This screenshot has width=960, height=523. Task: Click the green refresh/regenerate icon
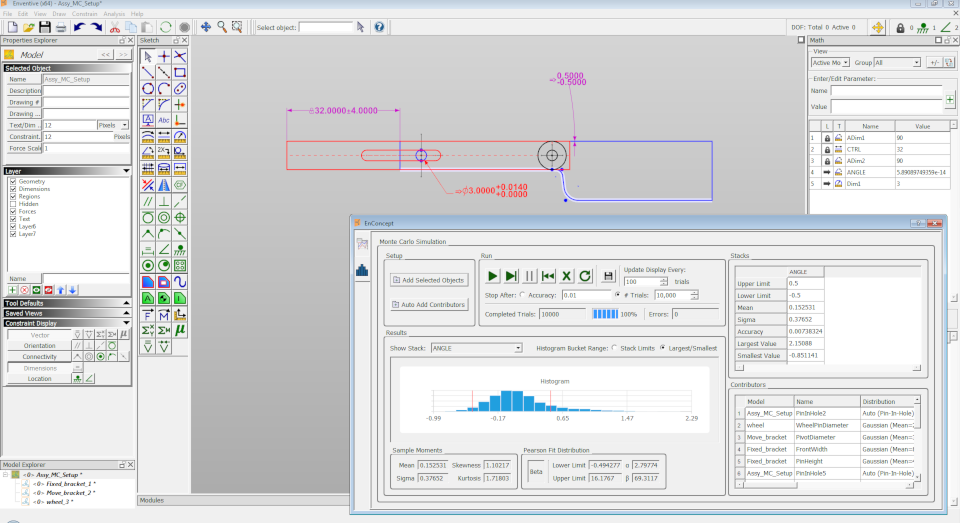click(165, 28)
